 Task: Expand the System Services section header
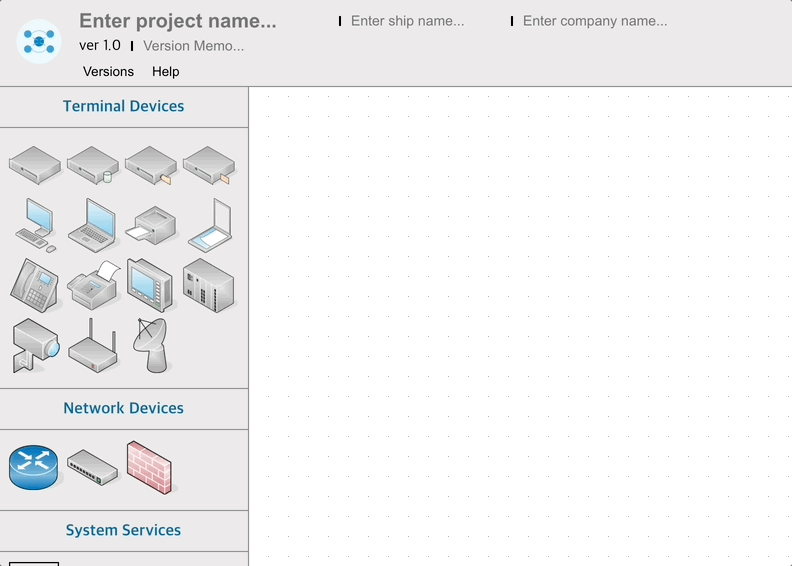click(124, 530)
